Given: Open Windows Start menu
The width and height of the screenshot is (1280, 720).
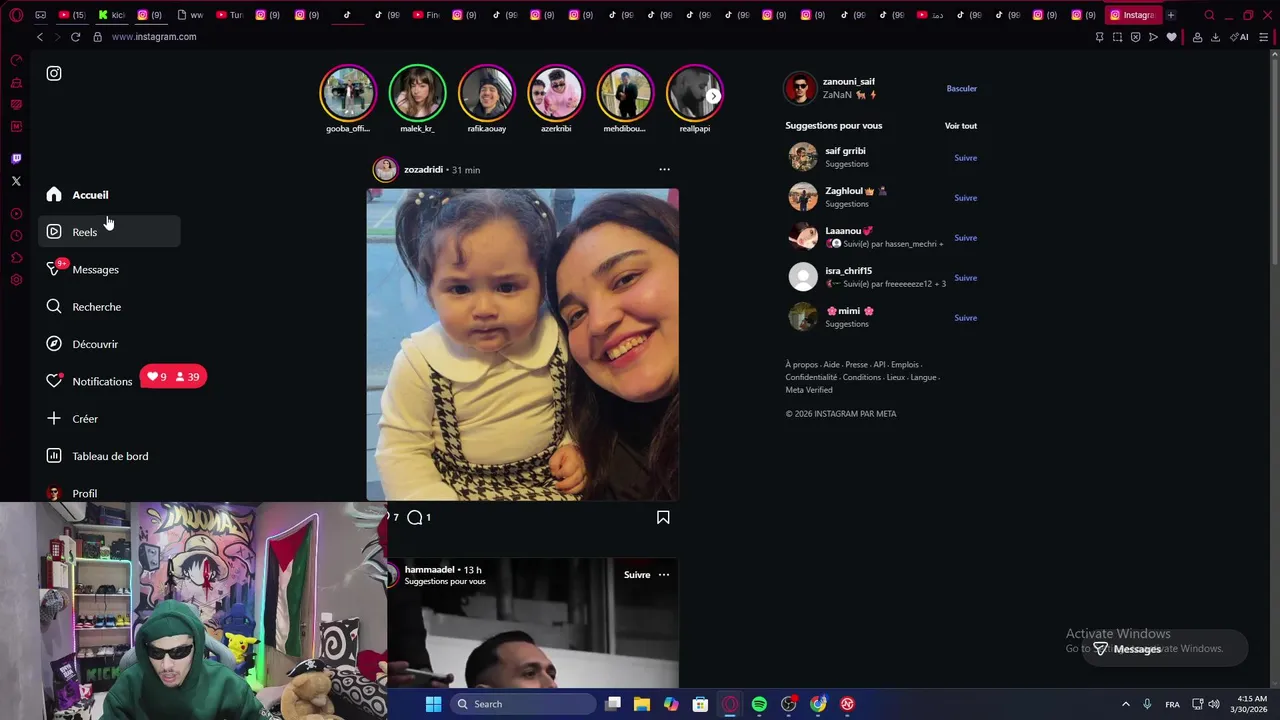Looking at the screenshot, I should click(x=433, y=704).
